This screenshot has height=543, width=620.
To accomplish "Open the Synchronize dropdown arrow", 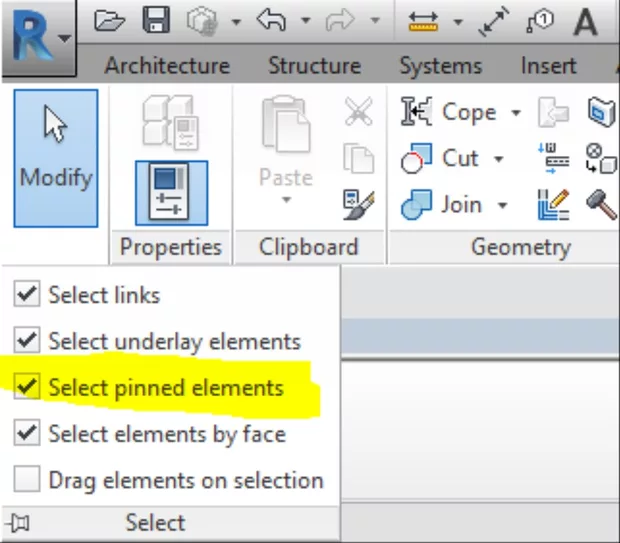I will (x=236, y=21).
